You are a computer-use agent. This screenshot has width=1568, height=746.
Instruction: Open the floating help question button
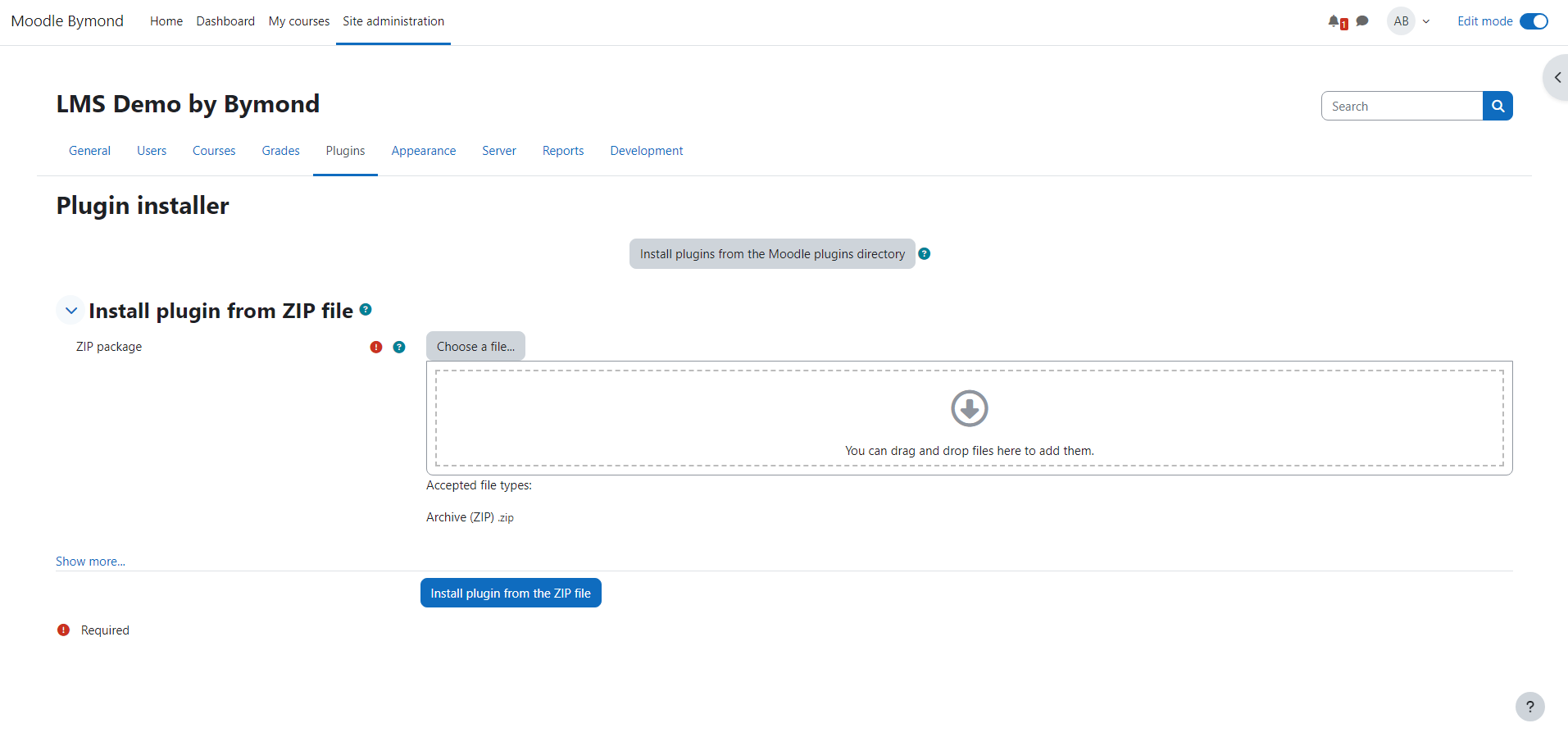1529,707
